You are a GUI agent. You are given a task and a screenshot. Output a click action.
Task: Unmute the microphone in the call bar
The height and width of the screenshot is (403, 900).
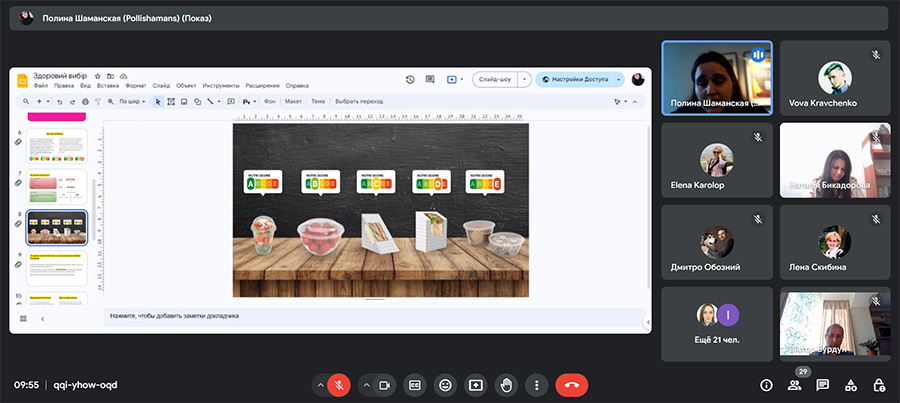pos(339,385)
